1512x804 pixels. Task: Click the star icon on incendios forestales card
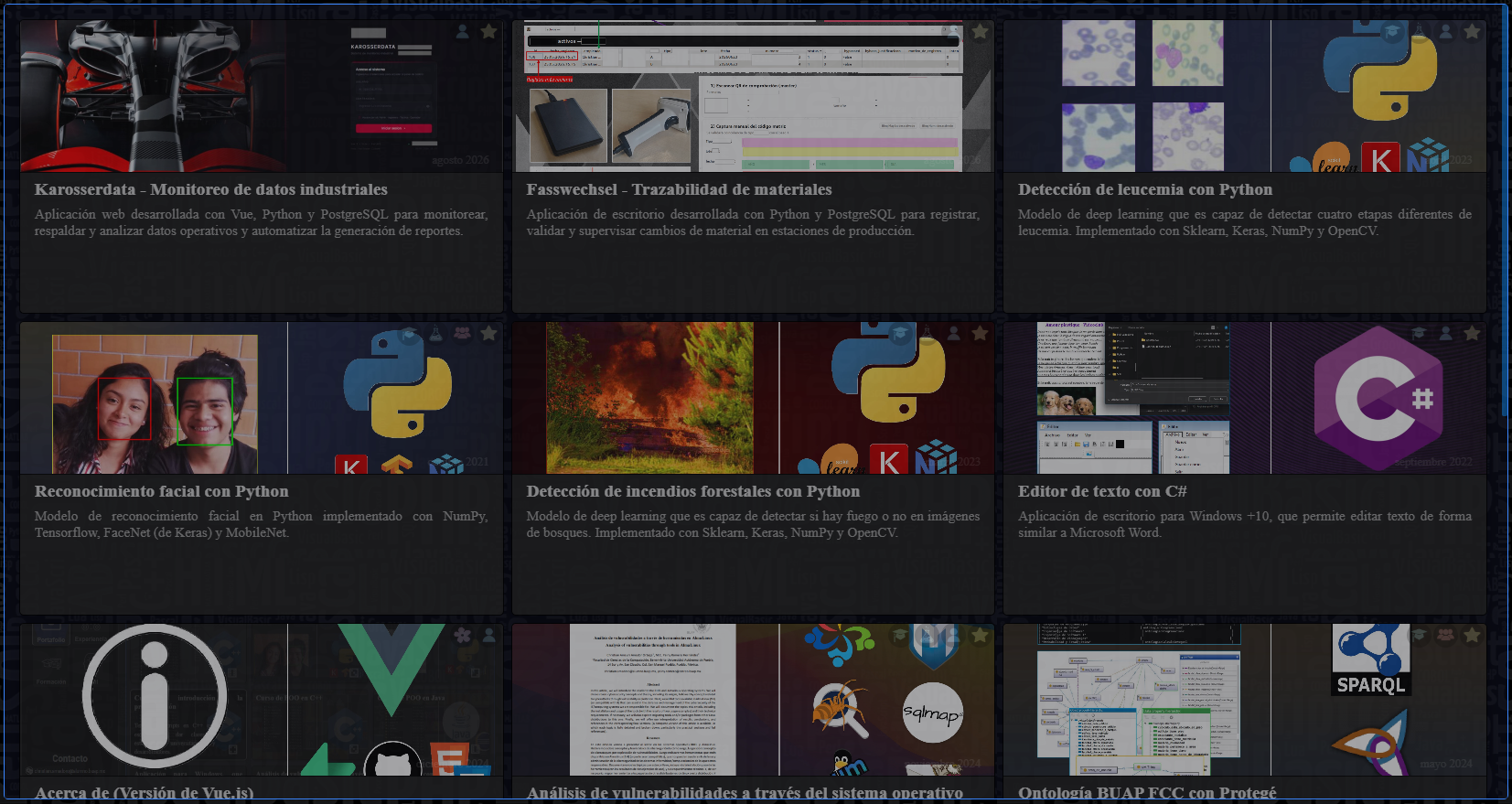click(981, 334)
